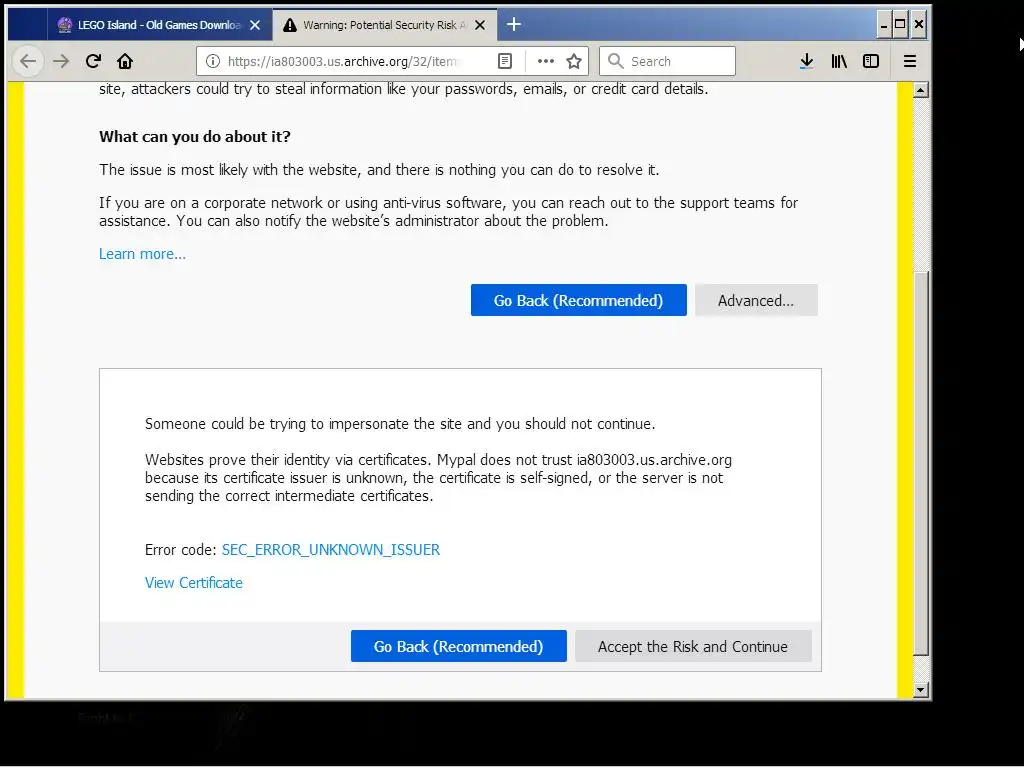Open site information icon in address bar
1024x768 pixels.
click(x=213, y=61)
